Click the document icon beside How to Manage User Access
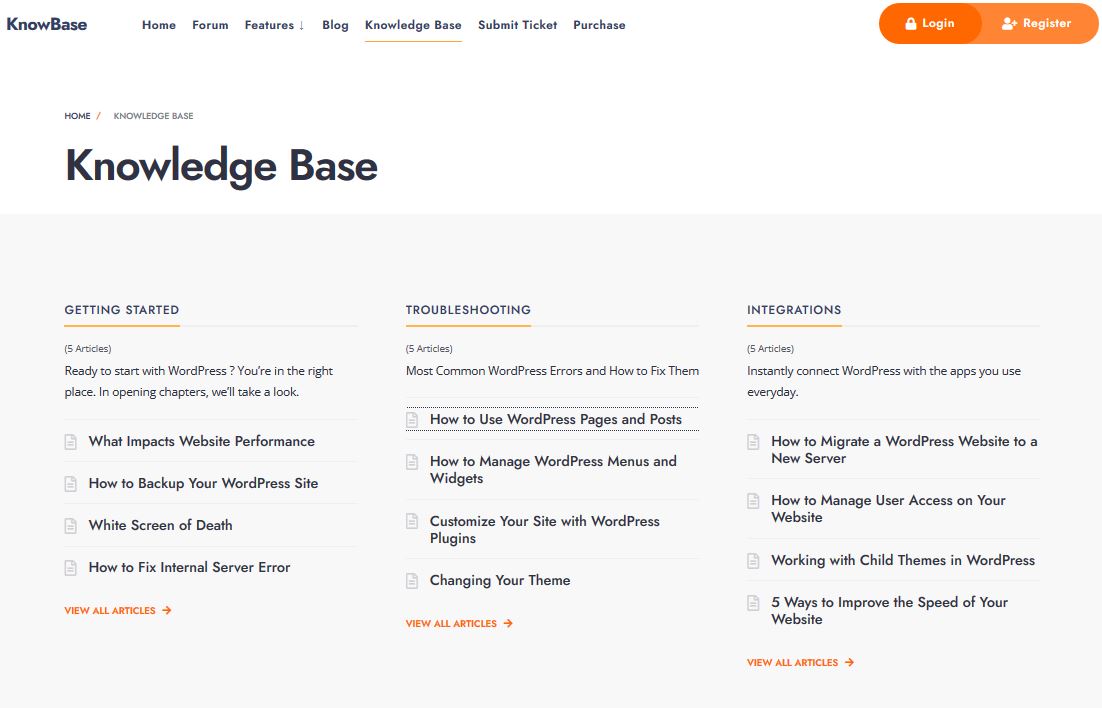The image size is (1102, 708). coord(753,501)
